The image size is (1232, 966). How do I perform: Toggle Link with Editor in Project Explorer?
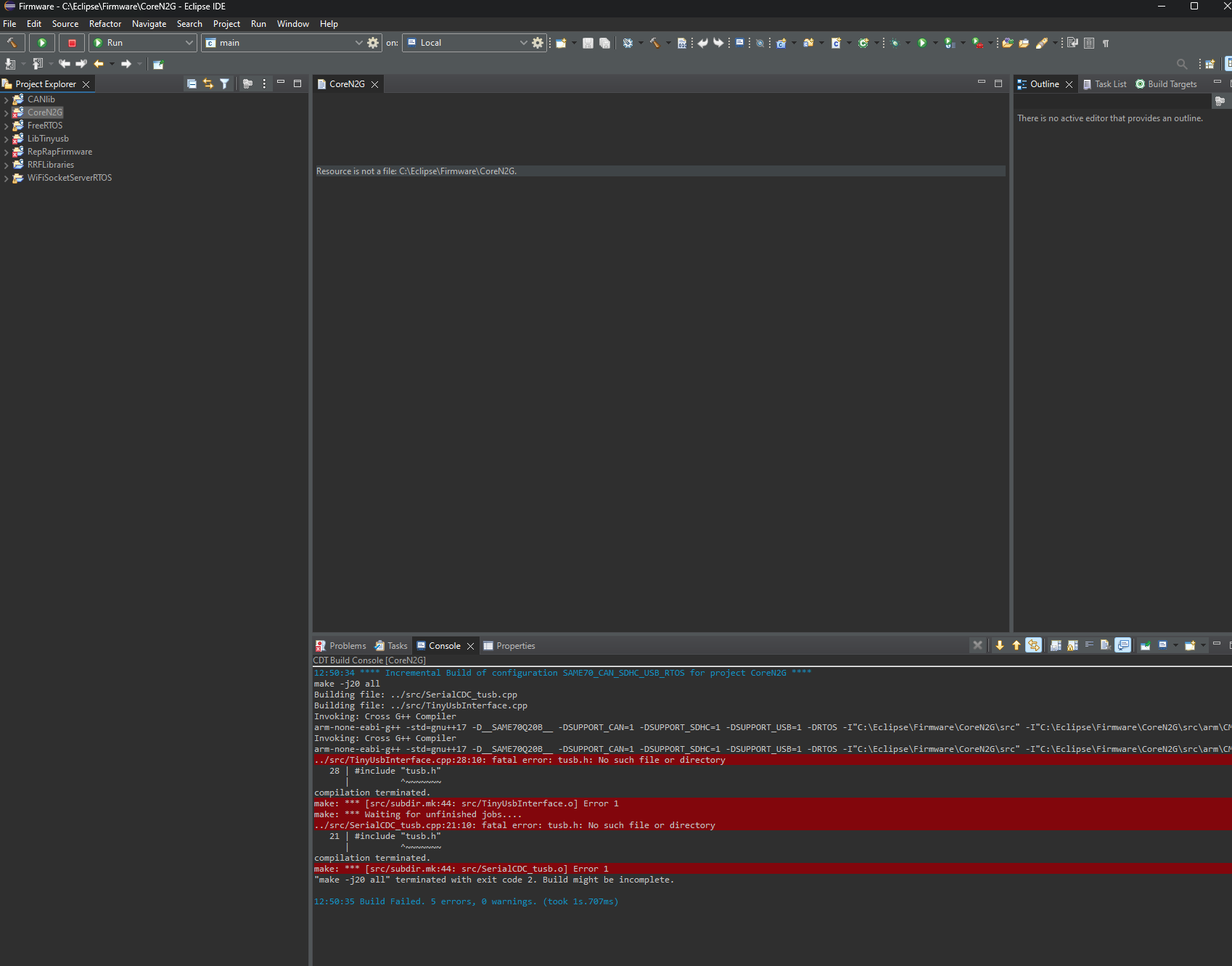tap(208, 83)
